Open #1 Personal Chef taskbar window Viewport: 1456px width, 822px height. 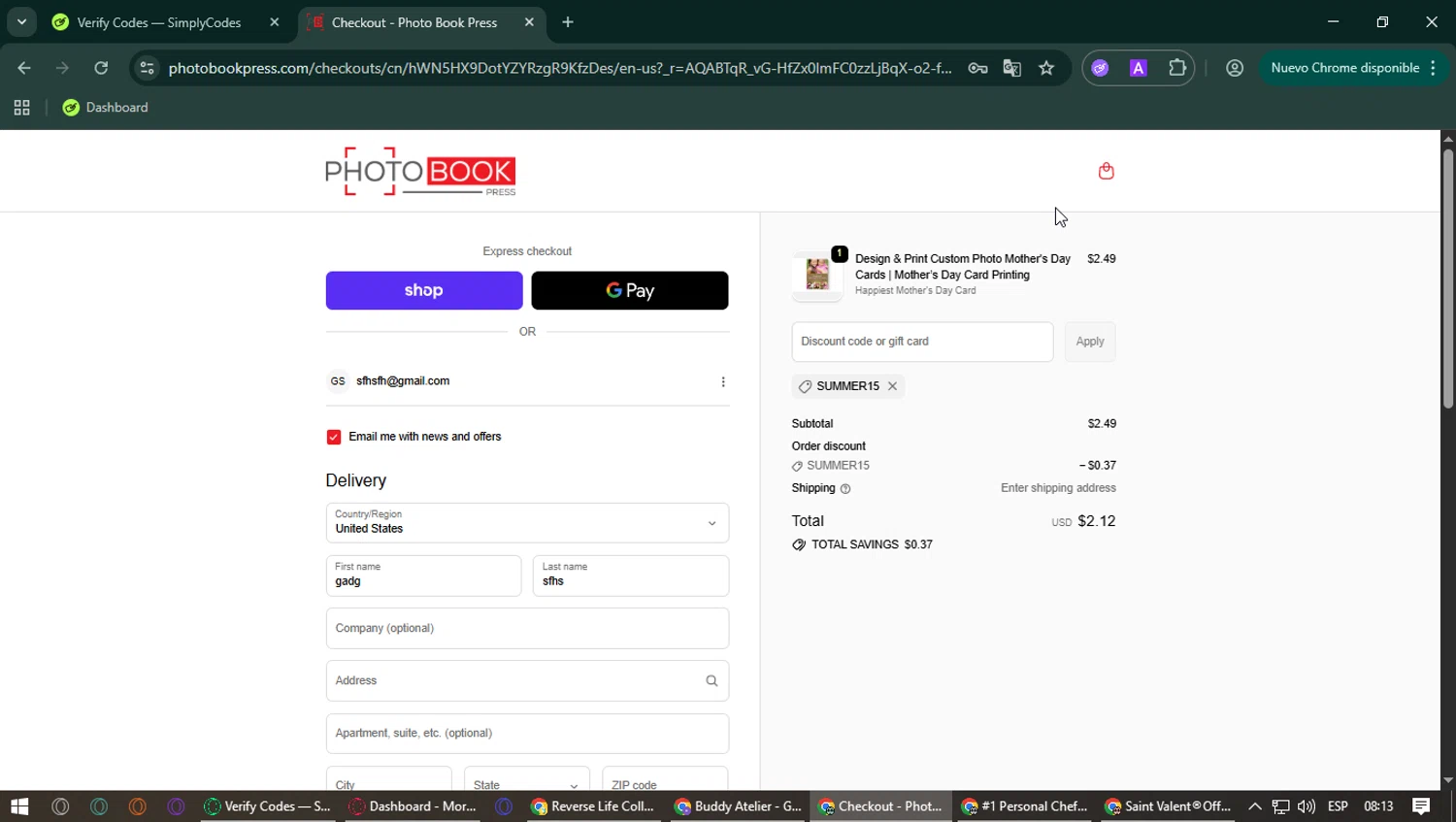[x=1024, y=806]
